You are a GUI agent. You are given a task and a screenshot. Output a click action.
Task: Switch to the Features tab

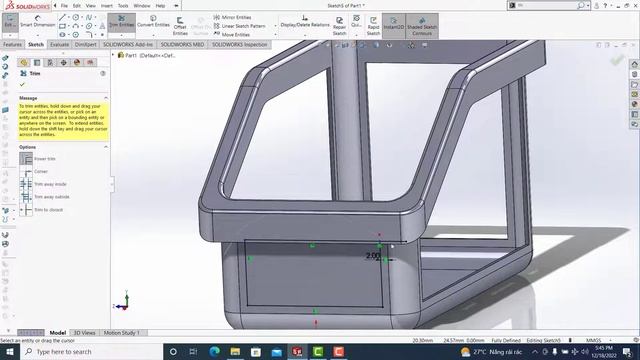point(12,44)
